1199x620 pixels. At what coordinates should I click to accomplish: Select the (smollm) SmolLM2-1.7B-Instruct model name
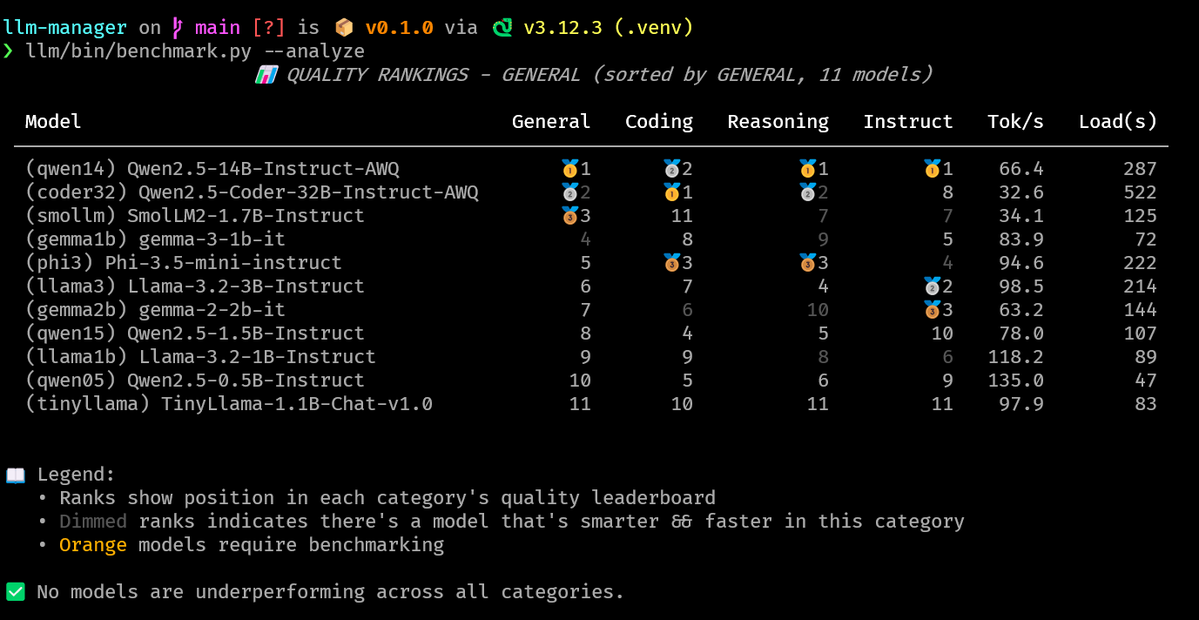(x=195, y=216)
